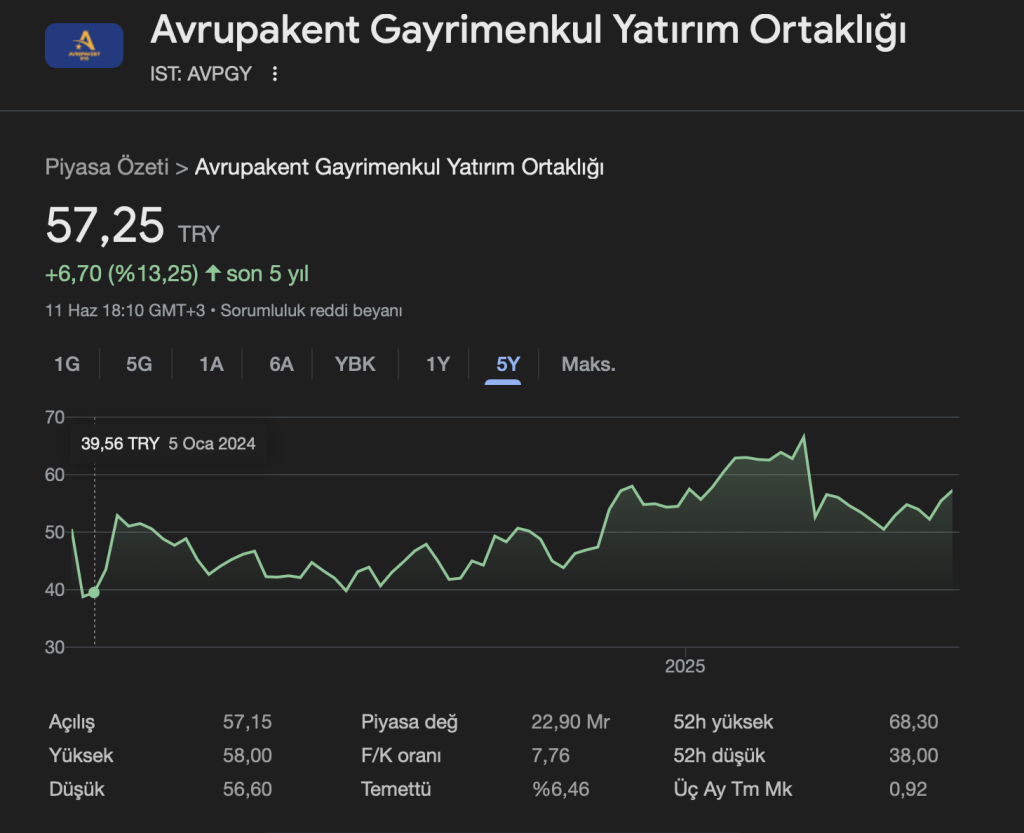Click the 60 y-axis label

(55, 475)
